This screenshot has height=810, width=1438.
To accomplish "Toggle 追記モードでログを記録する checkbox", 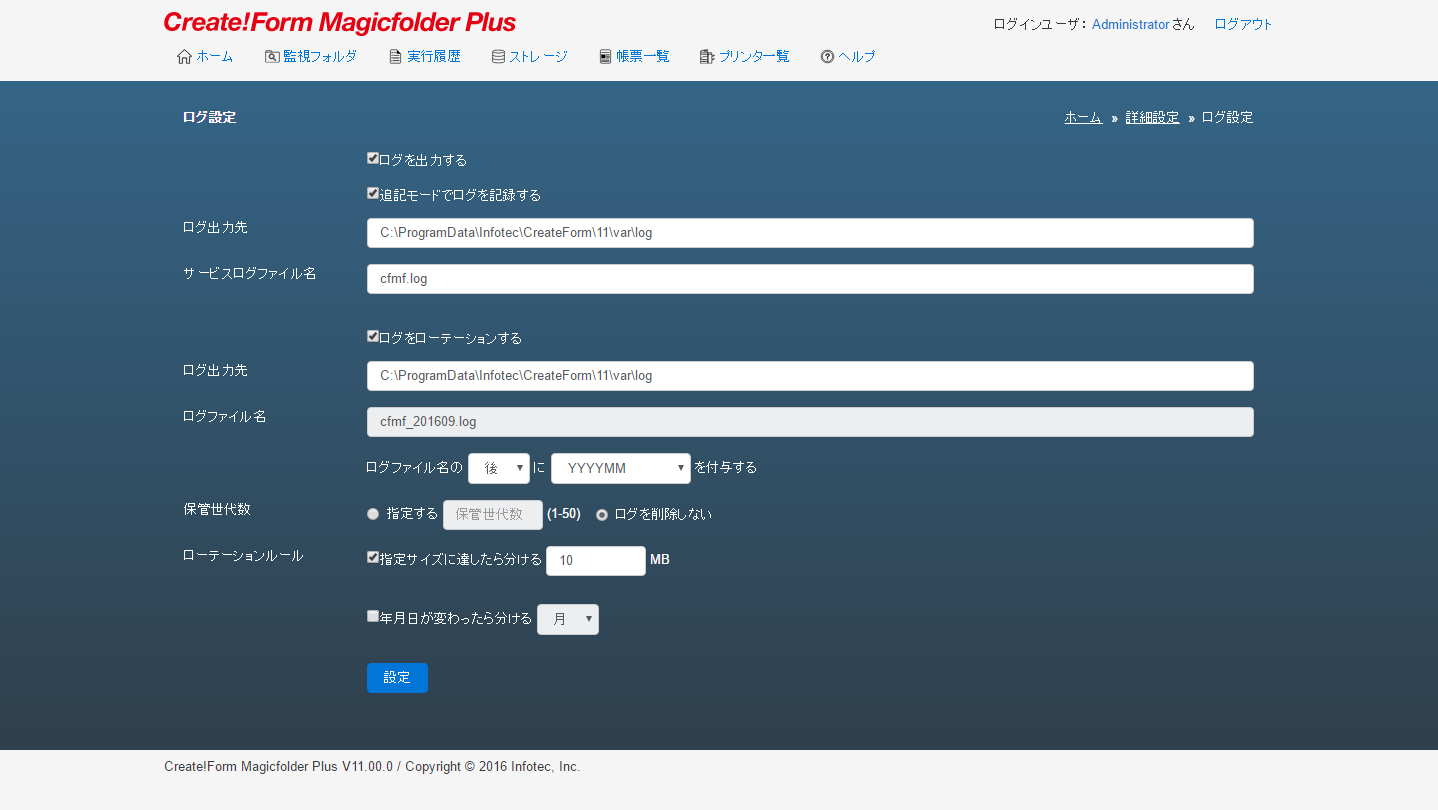I will click(x=373, y=193).
